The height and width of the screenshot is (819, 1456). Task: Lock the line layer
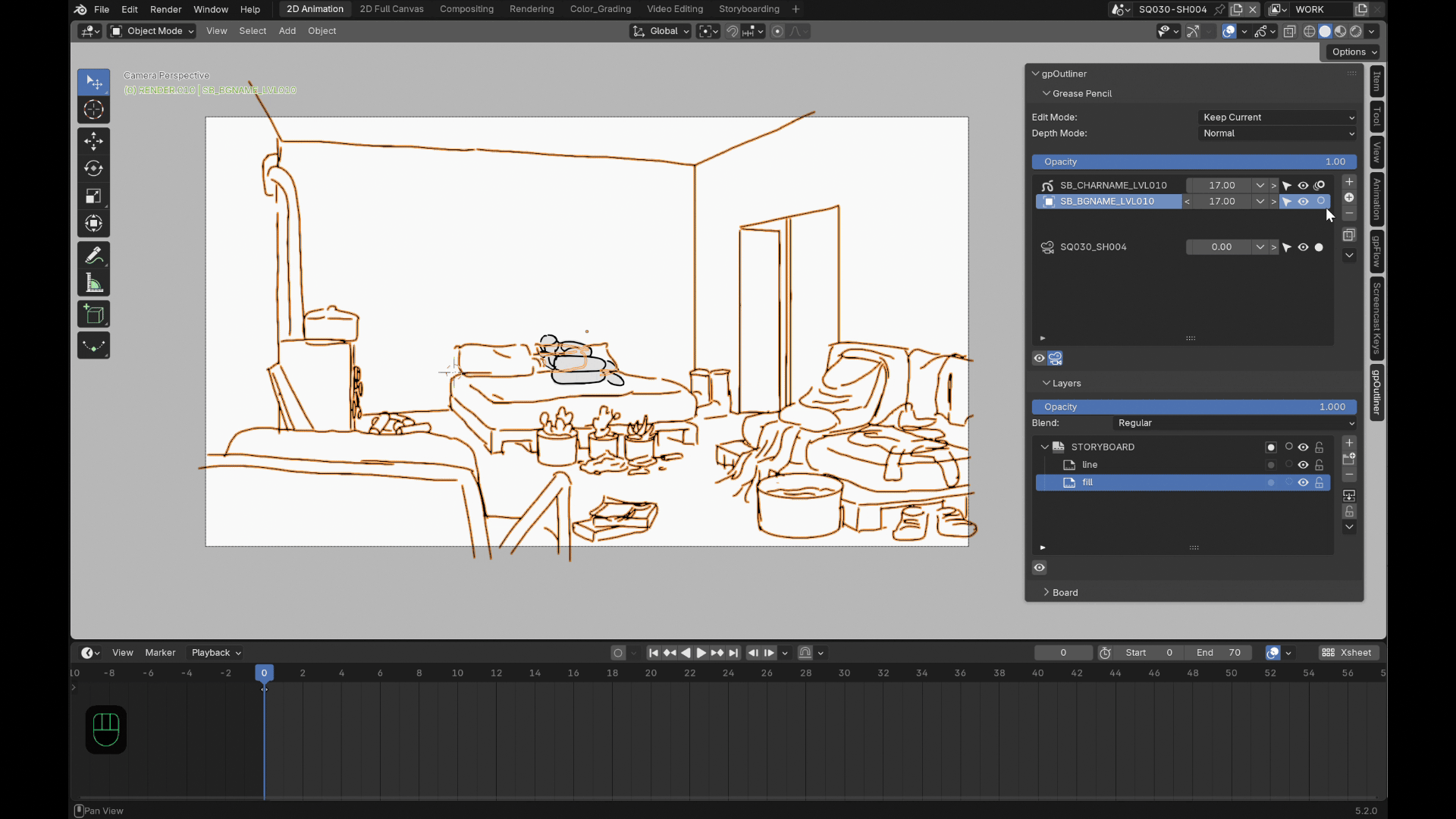coord(1319,465)
